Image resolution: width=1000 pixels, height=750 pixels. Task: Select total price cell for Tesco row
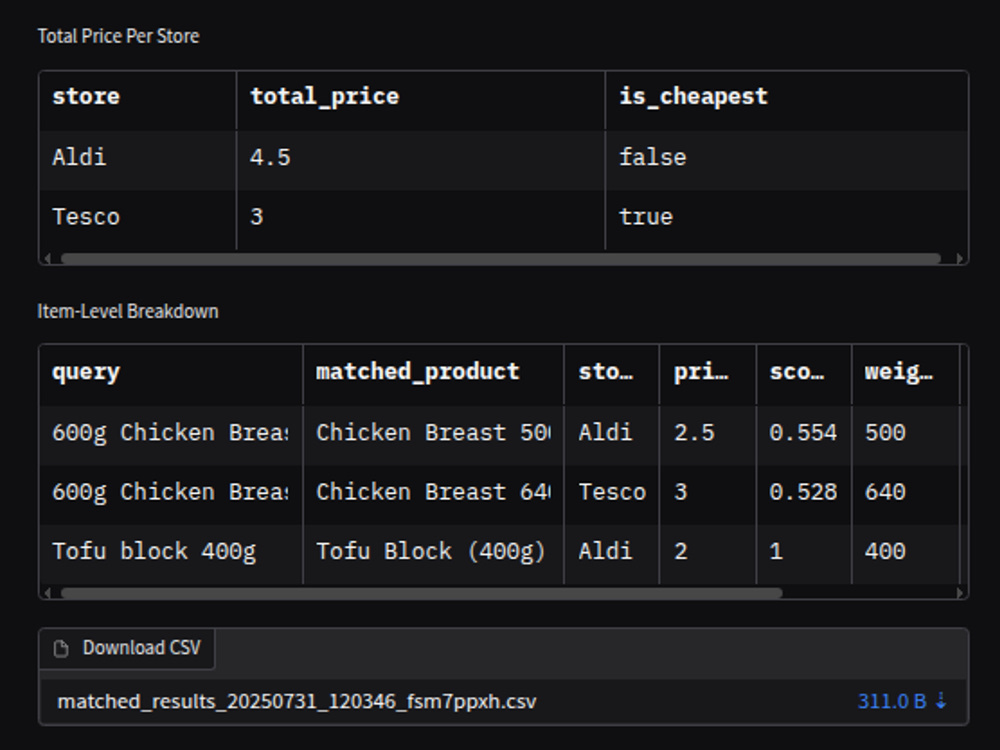[x=421, y=217]
